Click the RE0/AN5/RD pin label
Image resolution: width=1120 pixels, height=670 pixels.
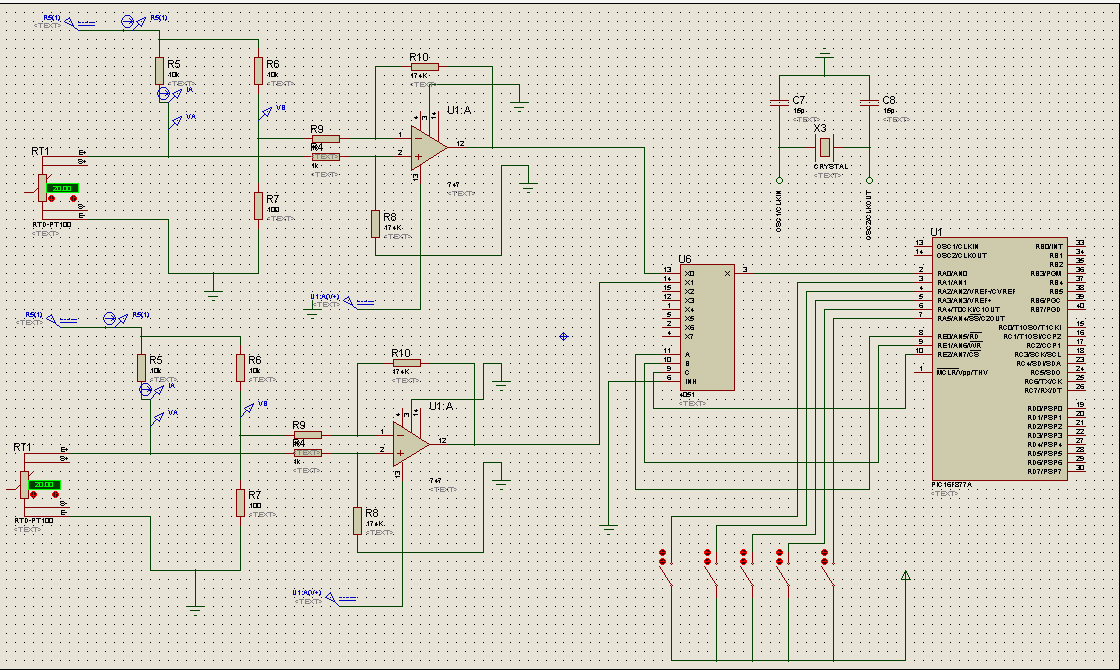(959, 336)
